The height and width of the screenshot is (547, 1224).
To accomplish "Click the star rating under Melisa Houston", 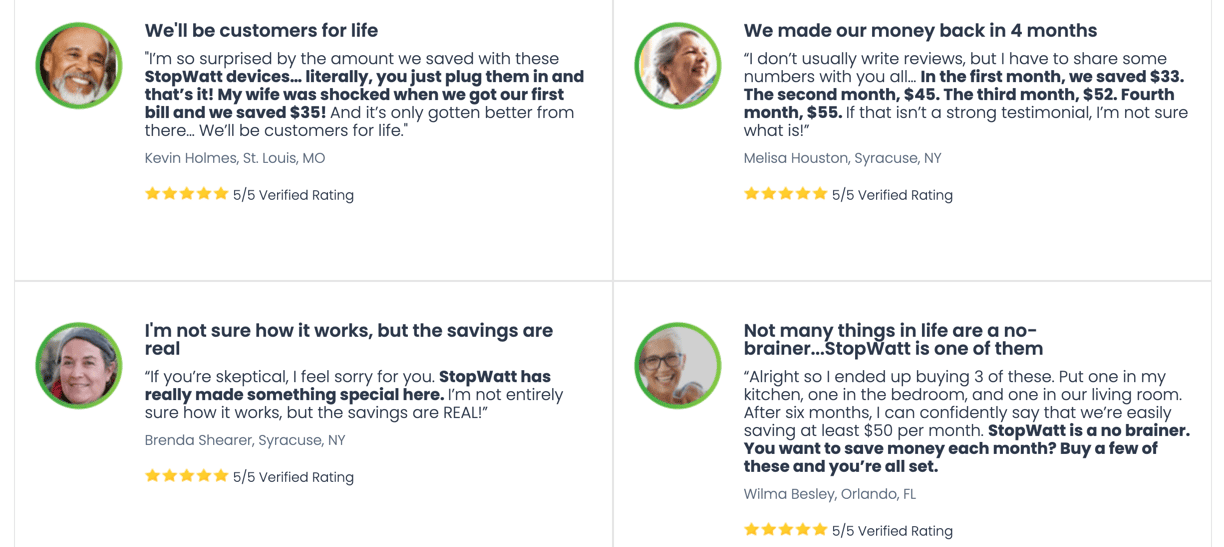I will pos(786,194).
